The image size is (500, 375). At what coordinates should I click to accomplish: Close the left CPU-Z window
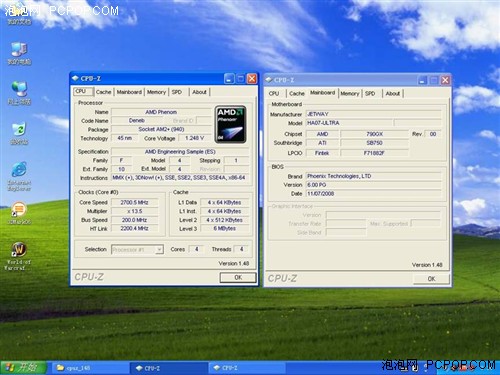tap(252, 79)
